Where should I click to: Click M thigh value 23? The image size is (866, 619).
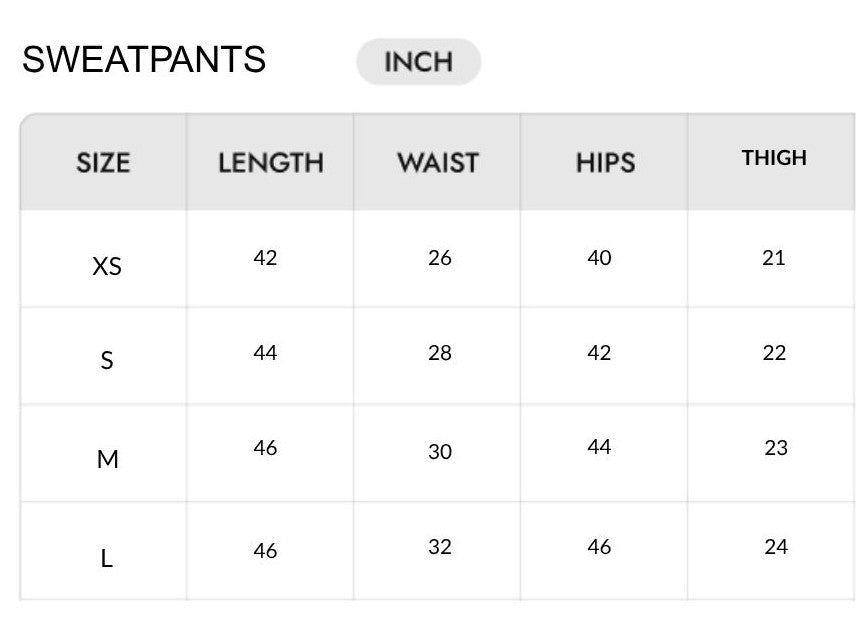776,448
